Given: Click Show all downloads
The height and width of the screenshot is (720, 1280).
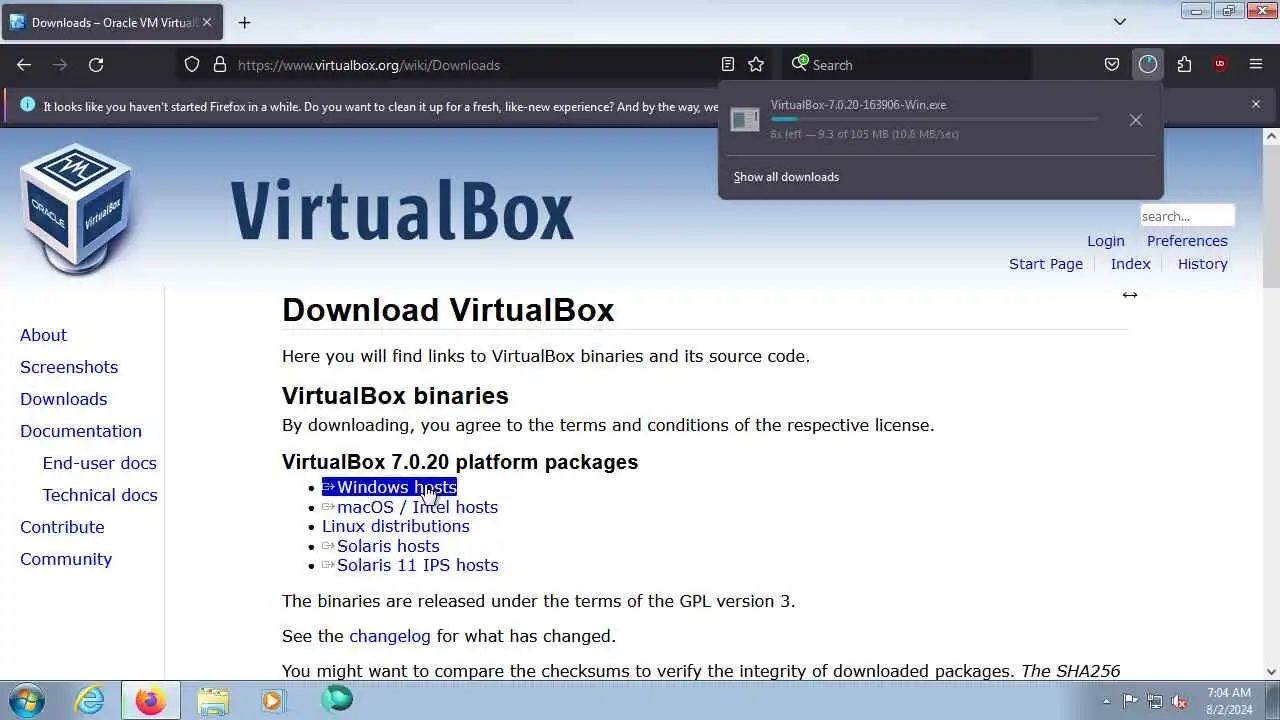Looking at the screenshot, I should (x=786, y=177).
